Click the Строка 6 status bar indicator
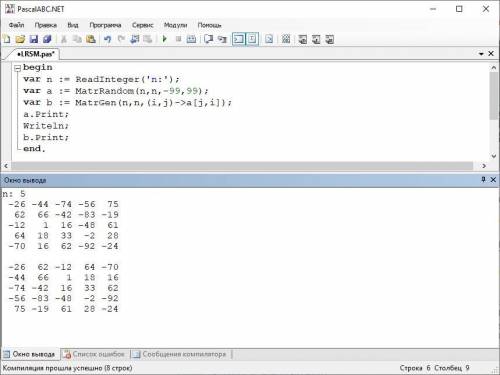The height and width of the screenshot is (375, 500). click(415, 368)
